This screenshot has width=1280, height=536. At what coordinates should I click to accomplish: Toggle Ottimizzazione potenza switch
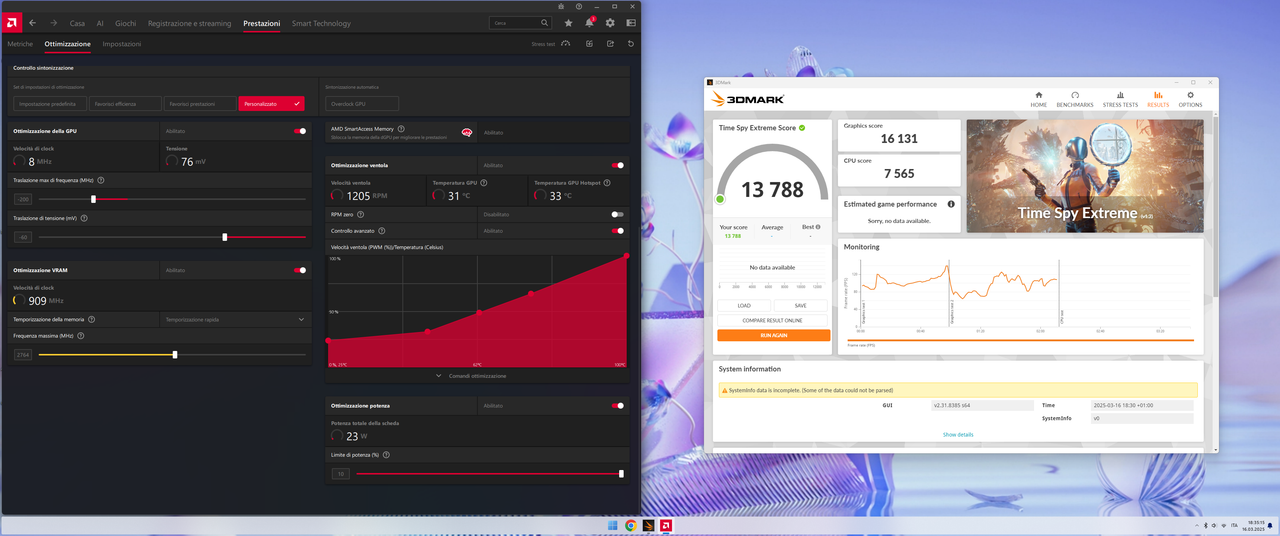618,406
